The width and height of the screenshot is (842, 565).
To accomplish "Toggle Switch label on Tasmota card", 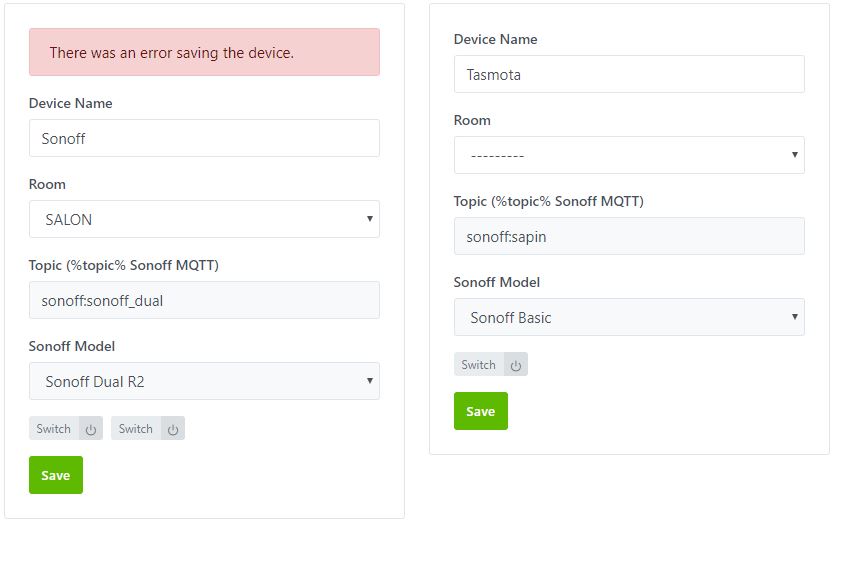I will [x=478, y=365].
